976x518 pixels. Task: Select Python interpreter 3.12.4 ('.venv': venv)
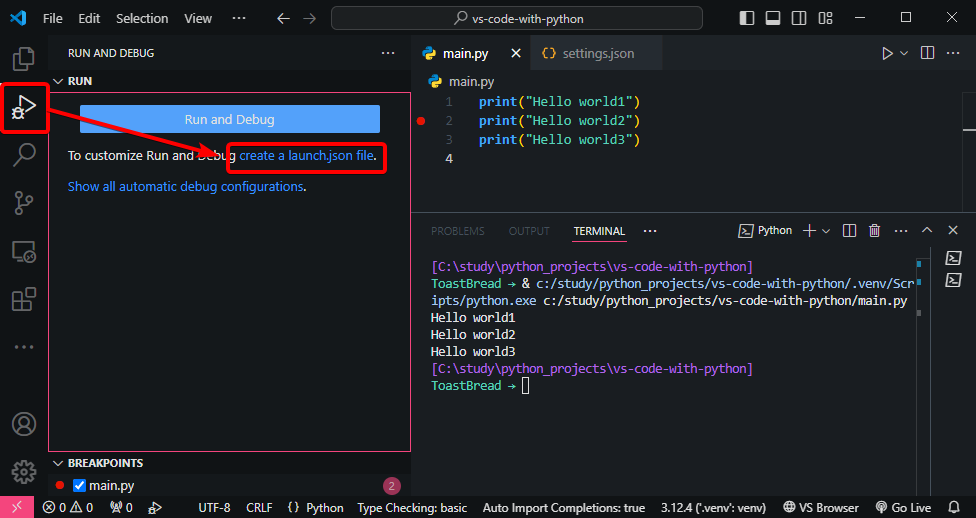[x=713, y=507]
